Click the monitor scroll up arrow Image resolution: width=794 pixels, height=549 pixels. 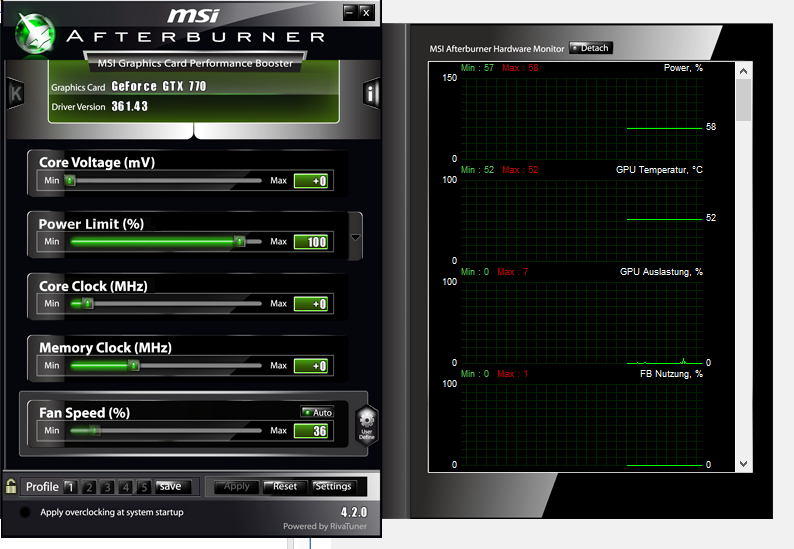click(743, 71)
